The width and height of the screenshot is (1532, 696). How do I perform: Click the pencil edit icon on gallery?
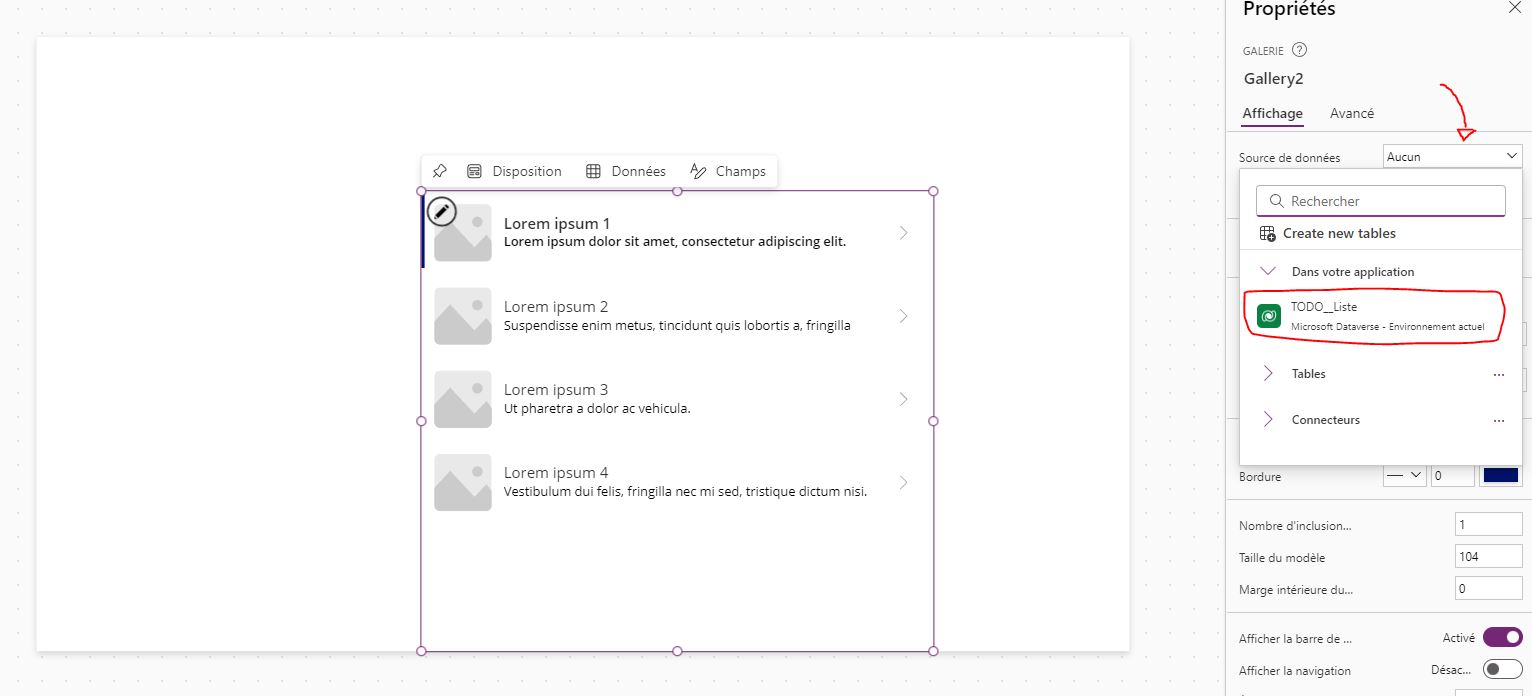(442, 212)
